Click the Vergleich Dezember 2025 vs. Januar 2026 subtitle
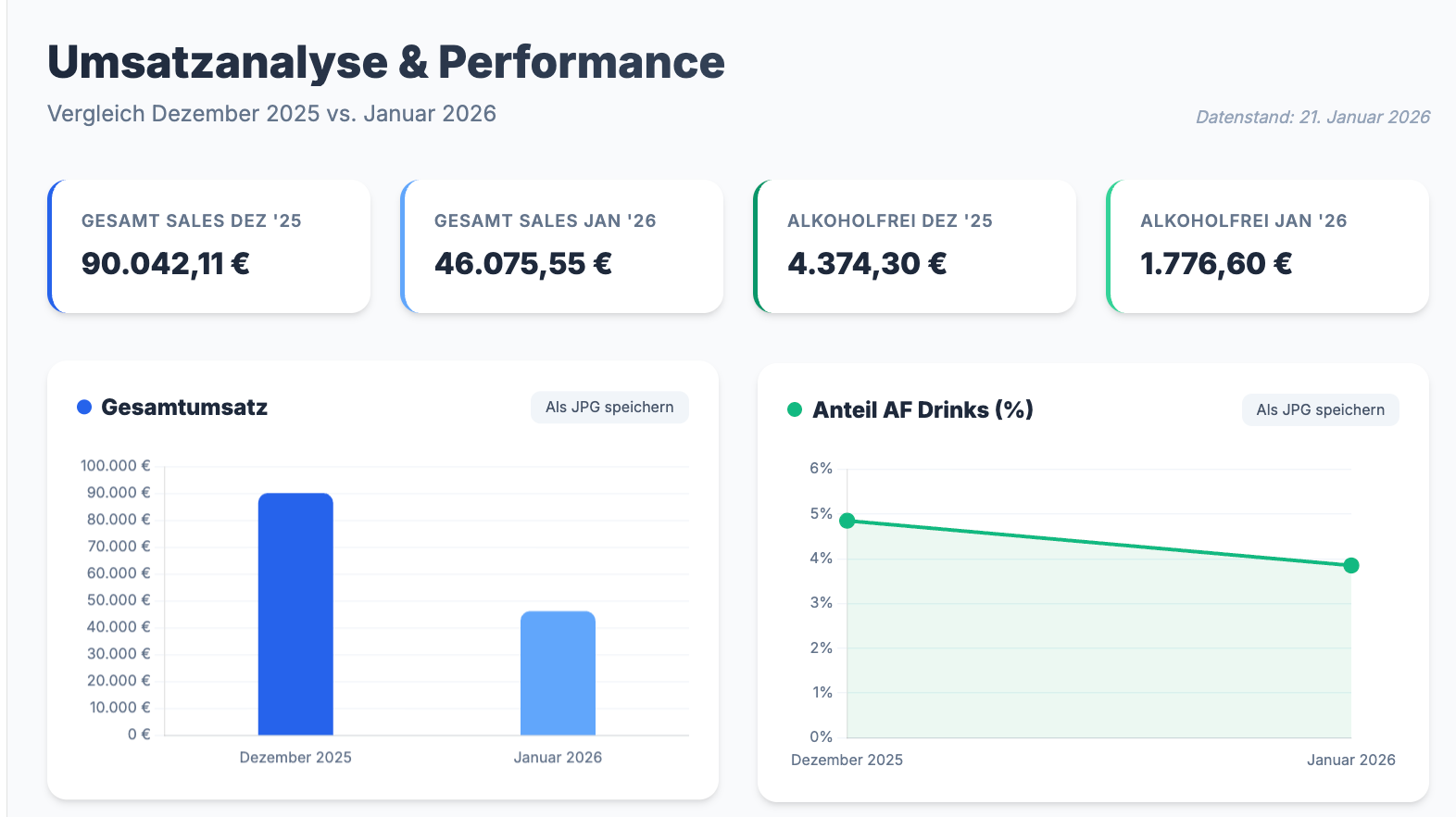 click(x=271, y=114)
